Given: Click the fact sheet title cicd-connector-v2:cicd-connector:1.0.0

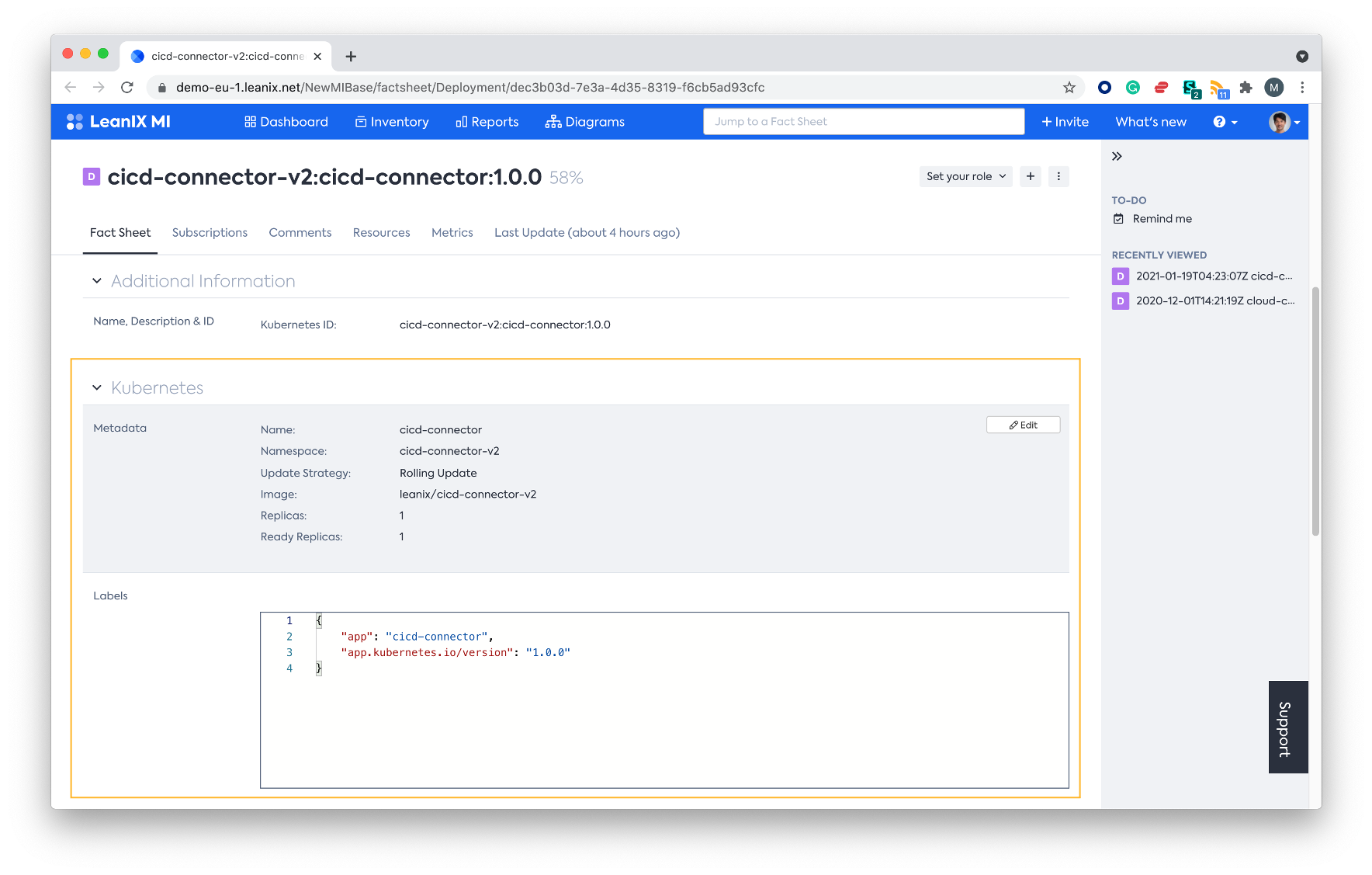Looking at the screenshot, I should pyautogui.click(x=324, y=177).
